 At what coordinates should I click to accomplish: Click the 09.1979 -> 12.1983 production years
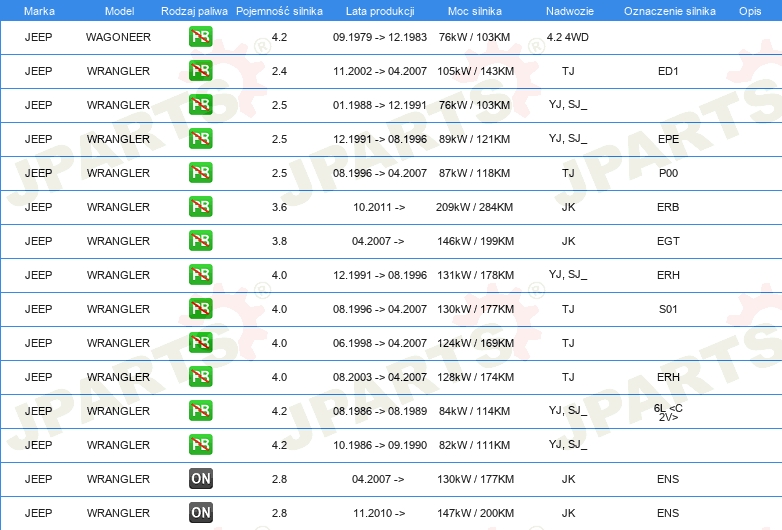pos(380,37)
